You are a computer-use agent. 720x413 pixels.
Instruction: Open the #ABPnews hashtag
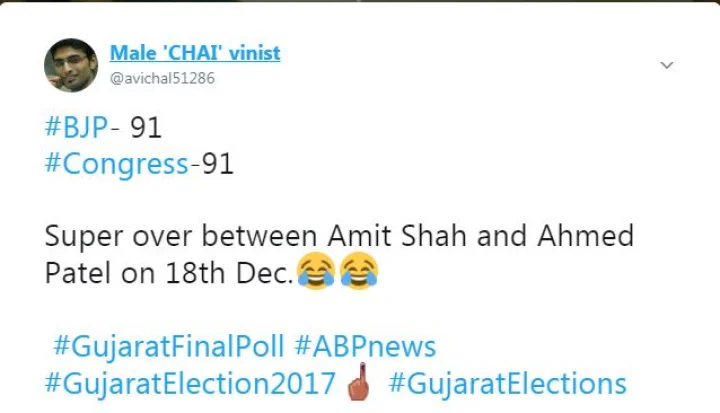tap(366, 346)
